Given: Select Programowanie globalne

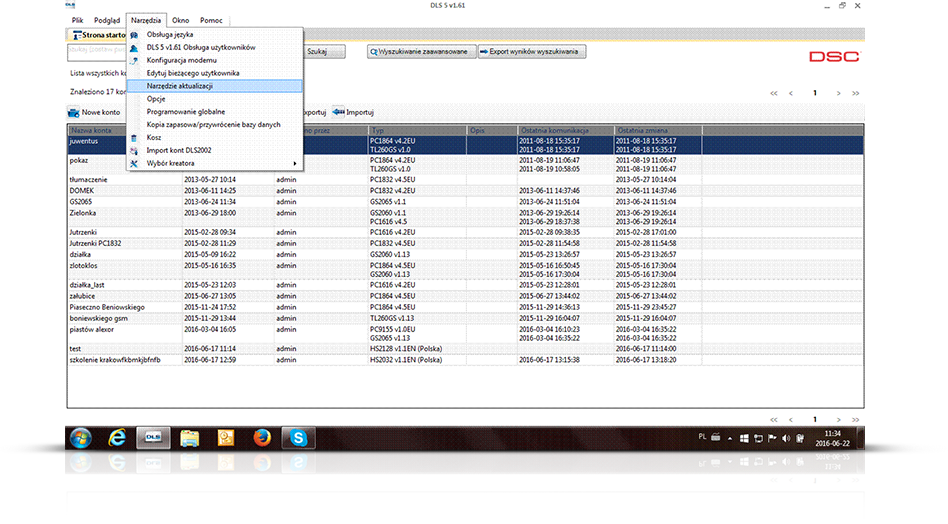Looking at the screenshot, I should (215, 112).
